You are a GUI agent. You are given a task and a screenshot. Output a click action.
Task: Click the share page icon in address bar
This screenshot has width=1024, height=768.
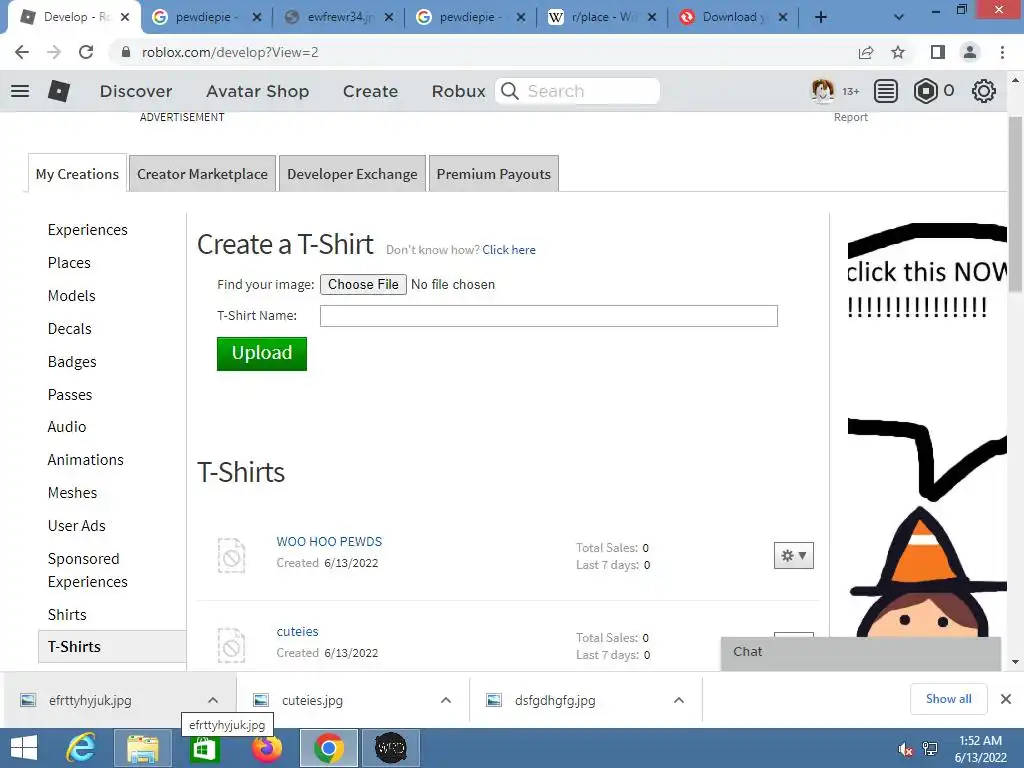(866, 52)
